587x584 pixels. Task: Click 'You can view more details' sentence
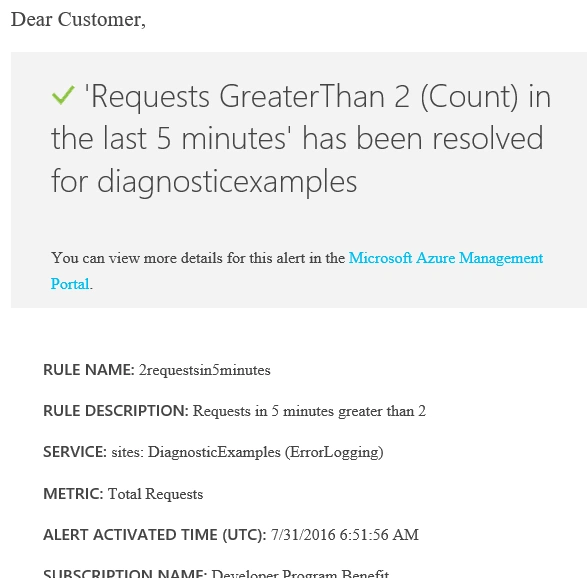(x=198, y=258)
